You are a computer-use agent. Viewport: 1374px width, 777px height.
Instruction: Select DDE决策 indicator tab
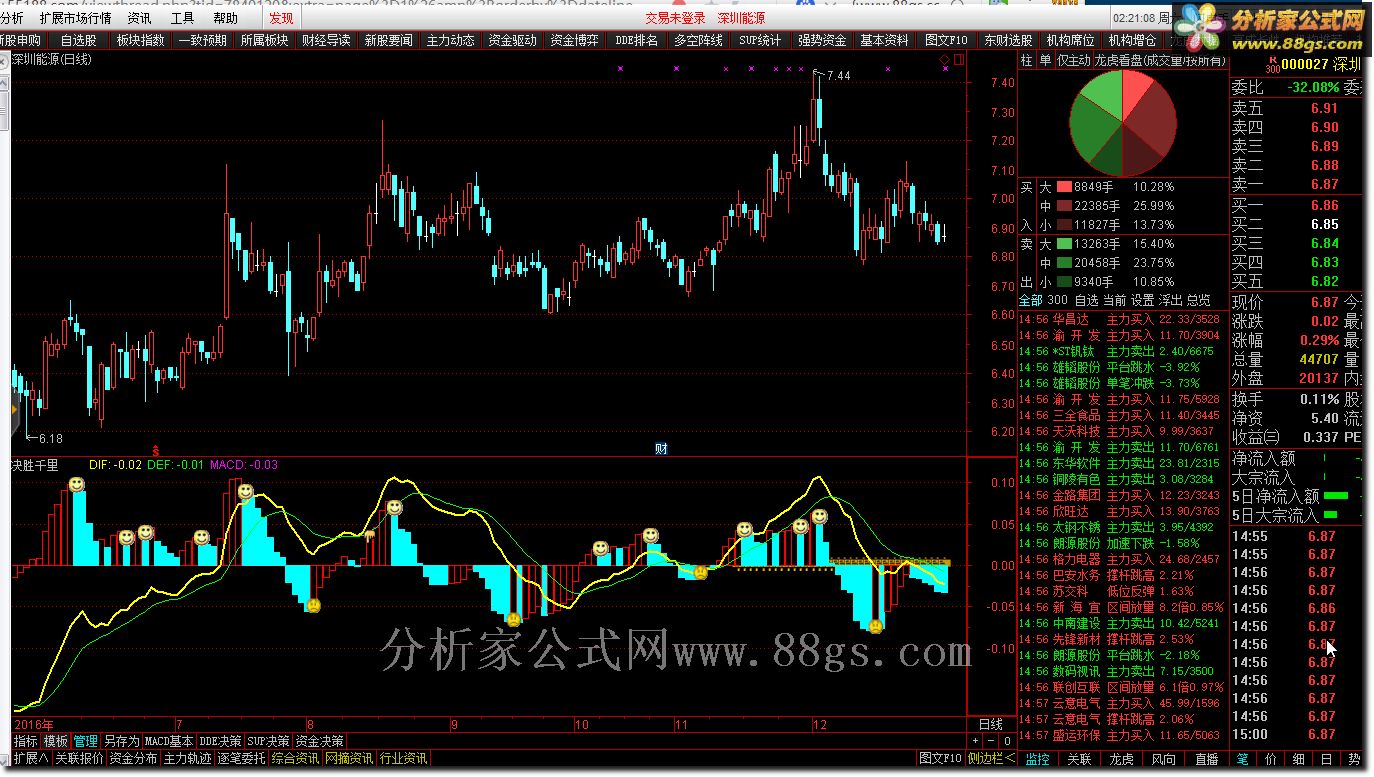(221, 741)
